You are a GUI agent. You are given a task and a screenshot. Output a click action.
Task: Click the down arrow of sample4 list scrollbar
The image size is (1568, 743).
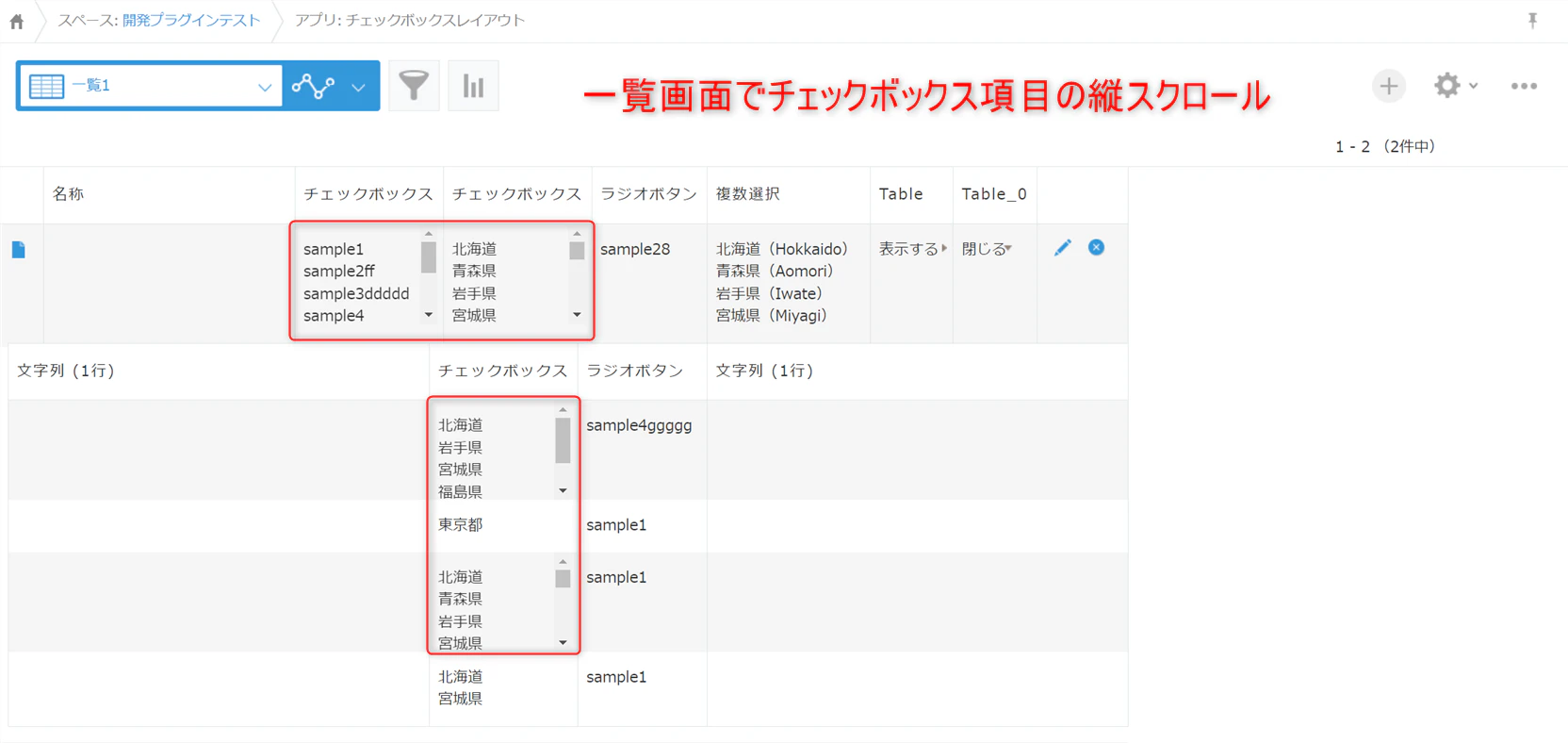(429, 315)
